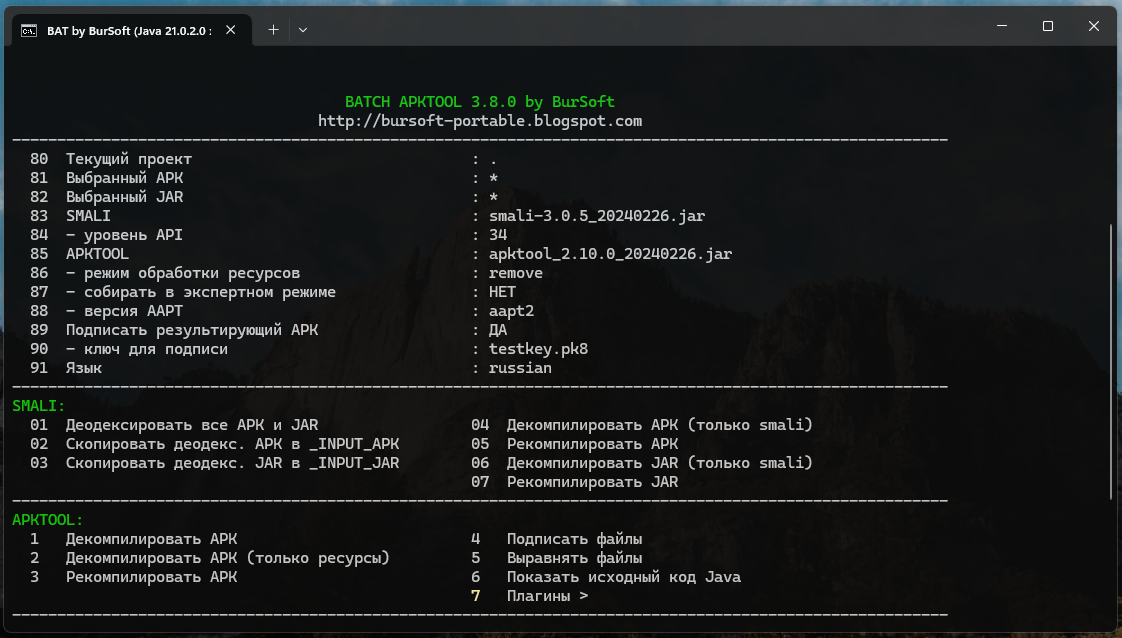The image size is (1122, 638).
Task: Click 04 Декомпилировать APK (только smali)
Action: pos(642,425)
